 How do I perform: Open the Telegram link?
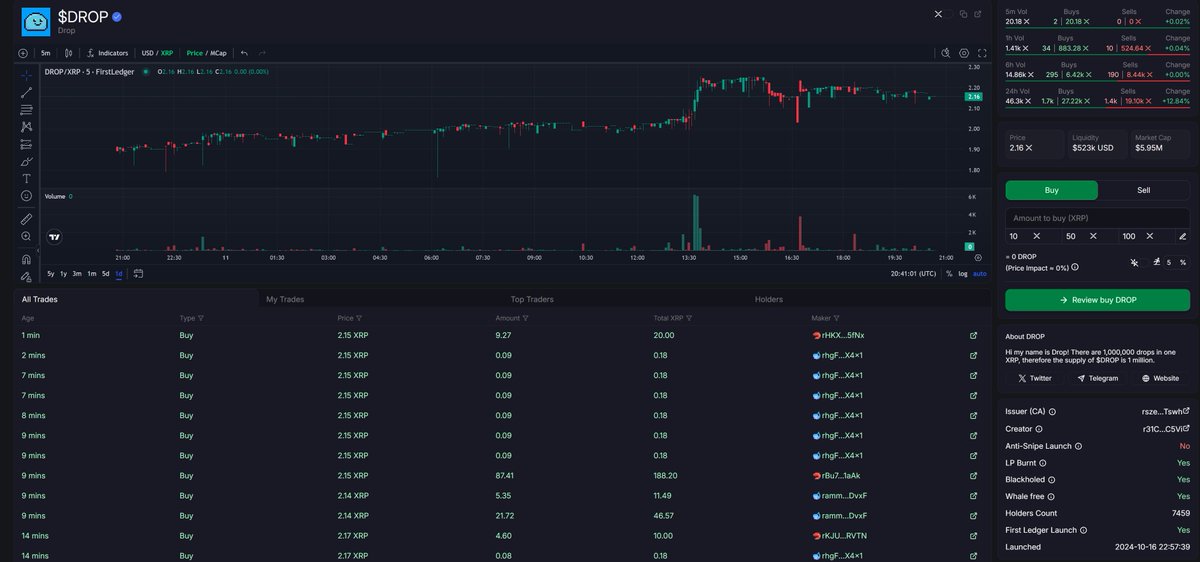coord(1097,379)
